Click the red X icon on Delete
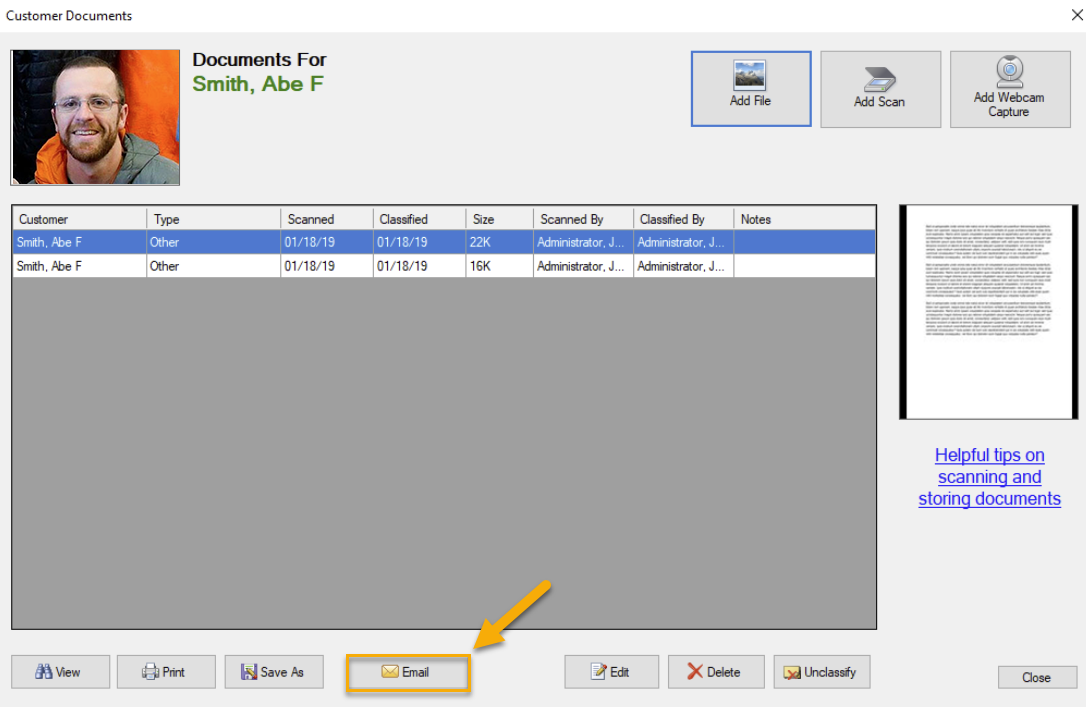Screen dimensions: 1086x707 click(695, 671)
